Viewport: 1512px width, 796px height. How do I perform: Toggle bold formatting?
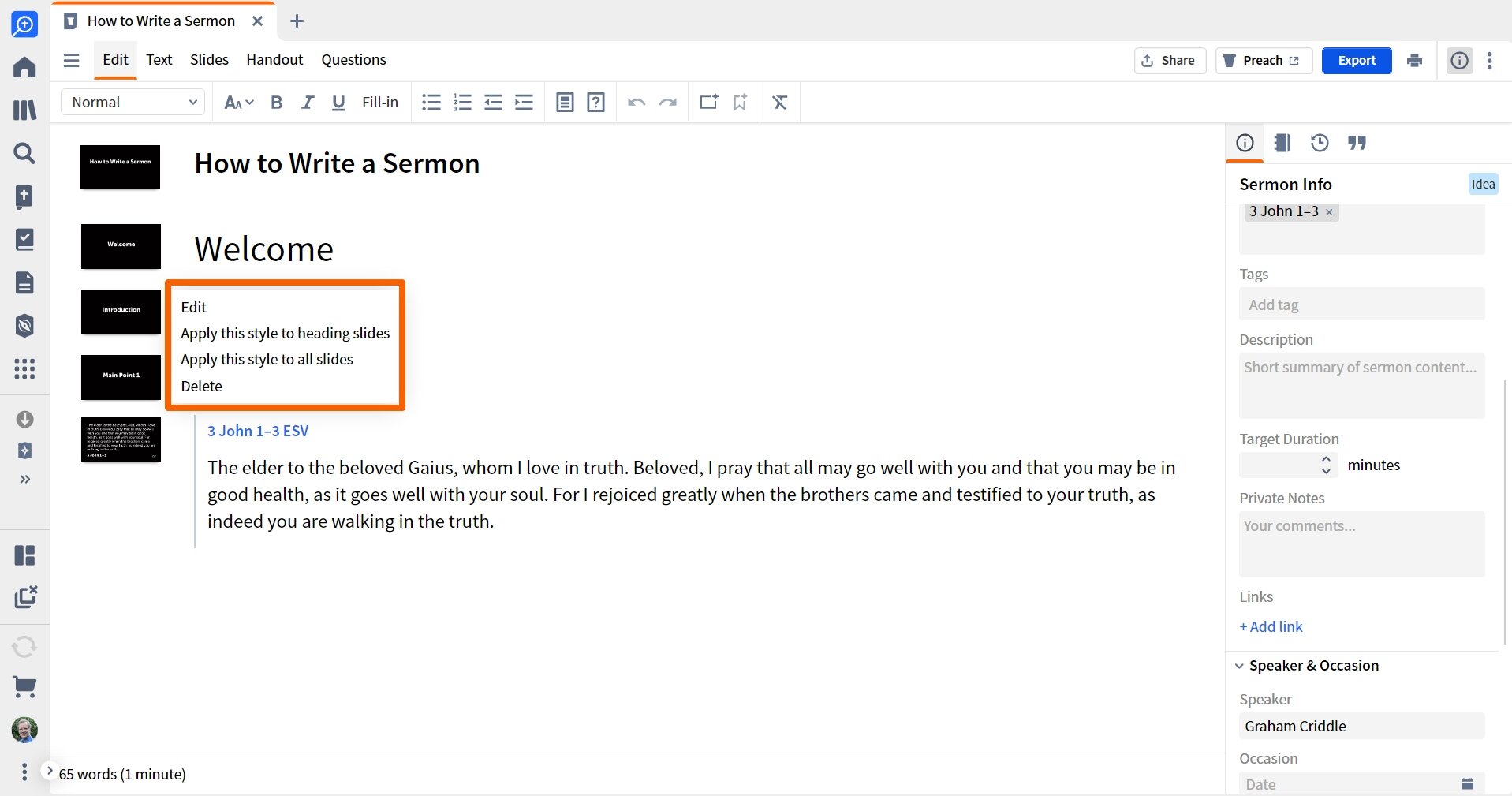pos(277,102)
